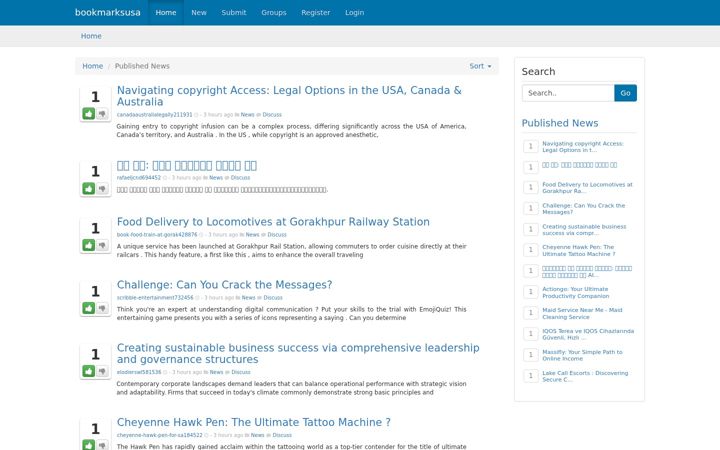This screenshot has width=720, height=450.
Task: Click News category under Food Delivery story
Action: coord(253,235)
